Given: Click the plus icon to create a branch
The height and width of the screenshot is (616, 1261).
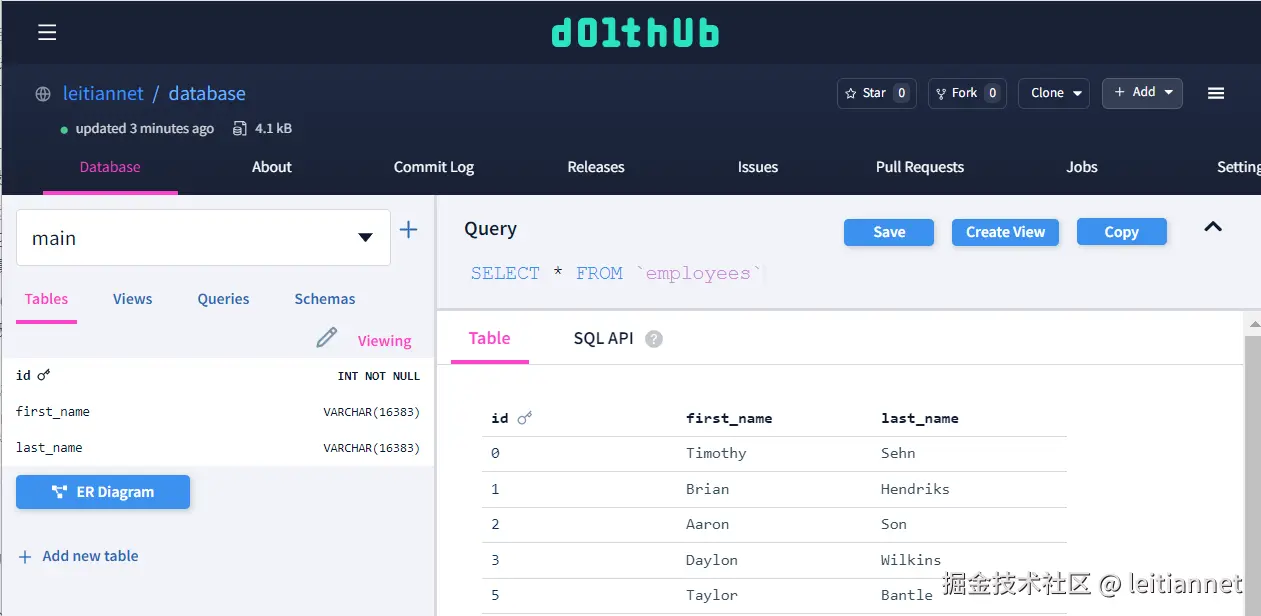Looking at the screenshot, I should pyautogui.click(x=408, y=230).
